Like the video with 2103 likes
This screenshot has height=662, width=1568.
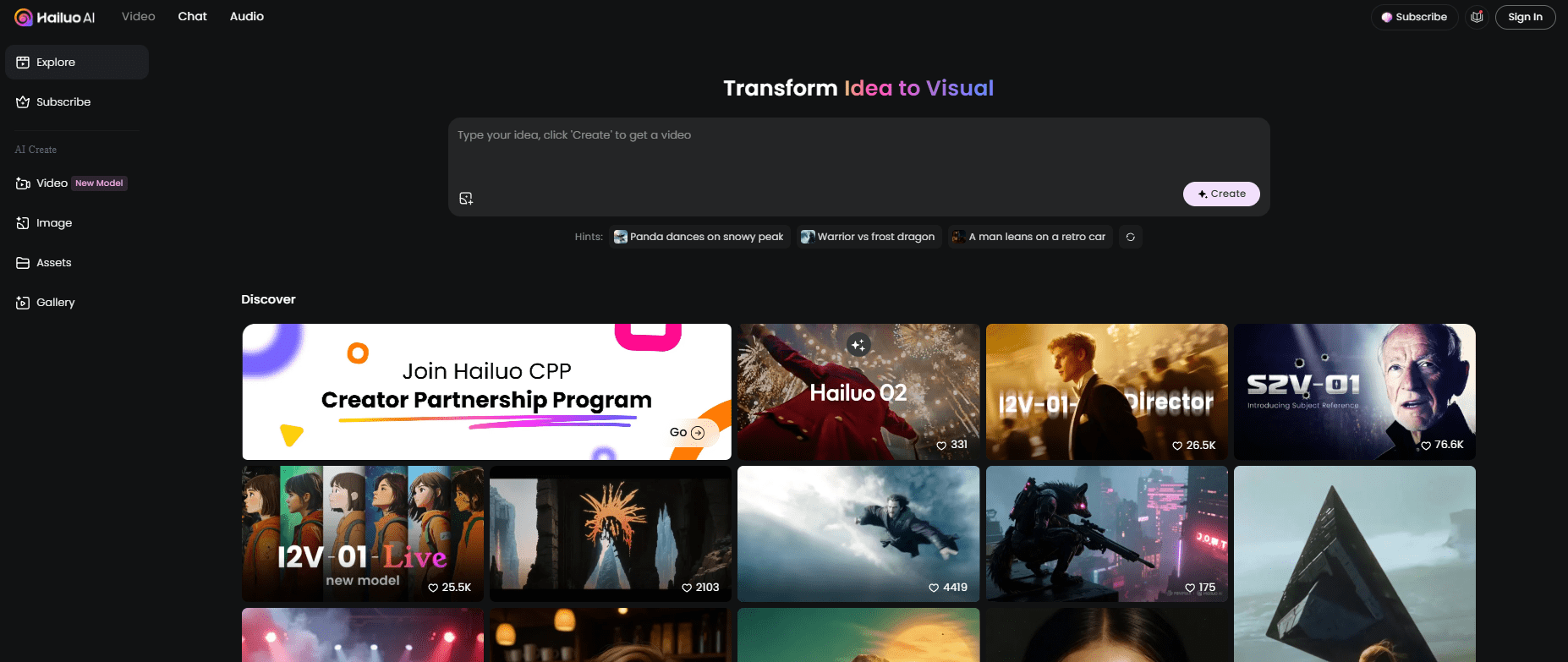point(687,588)
